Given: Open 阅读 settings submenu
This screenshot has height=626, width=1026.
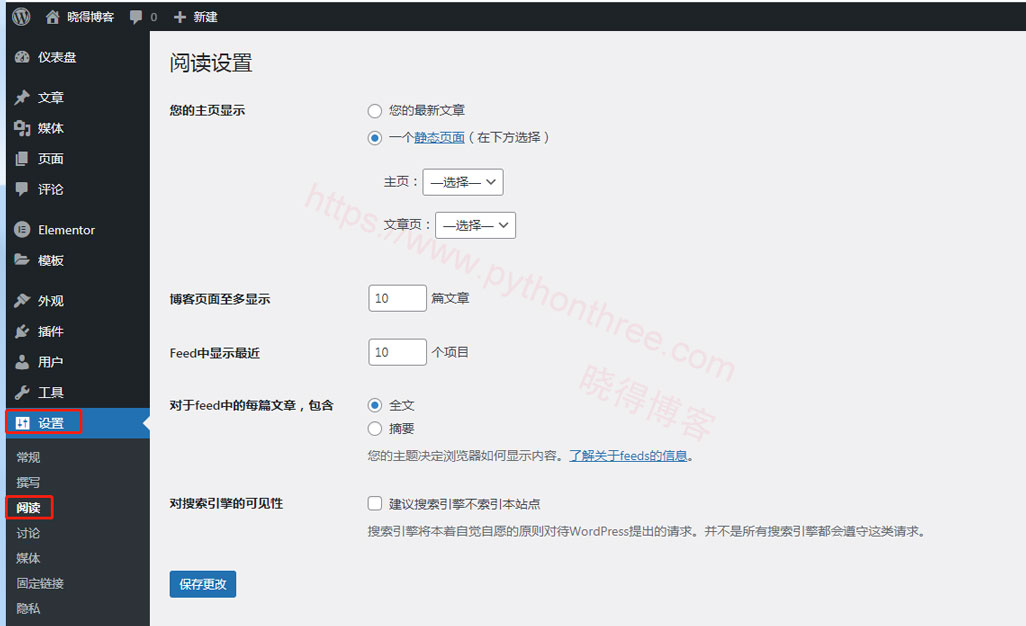Looking at the screenshot, I should pos(28,508).
